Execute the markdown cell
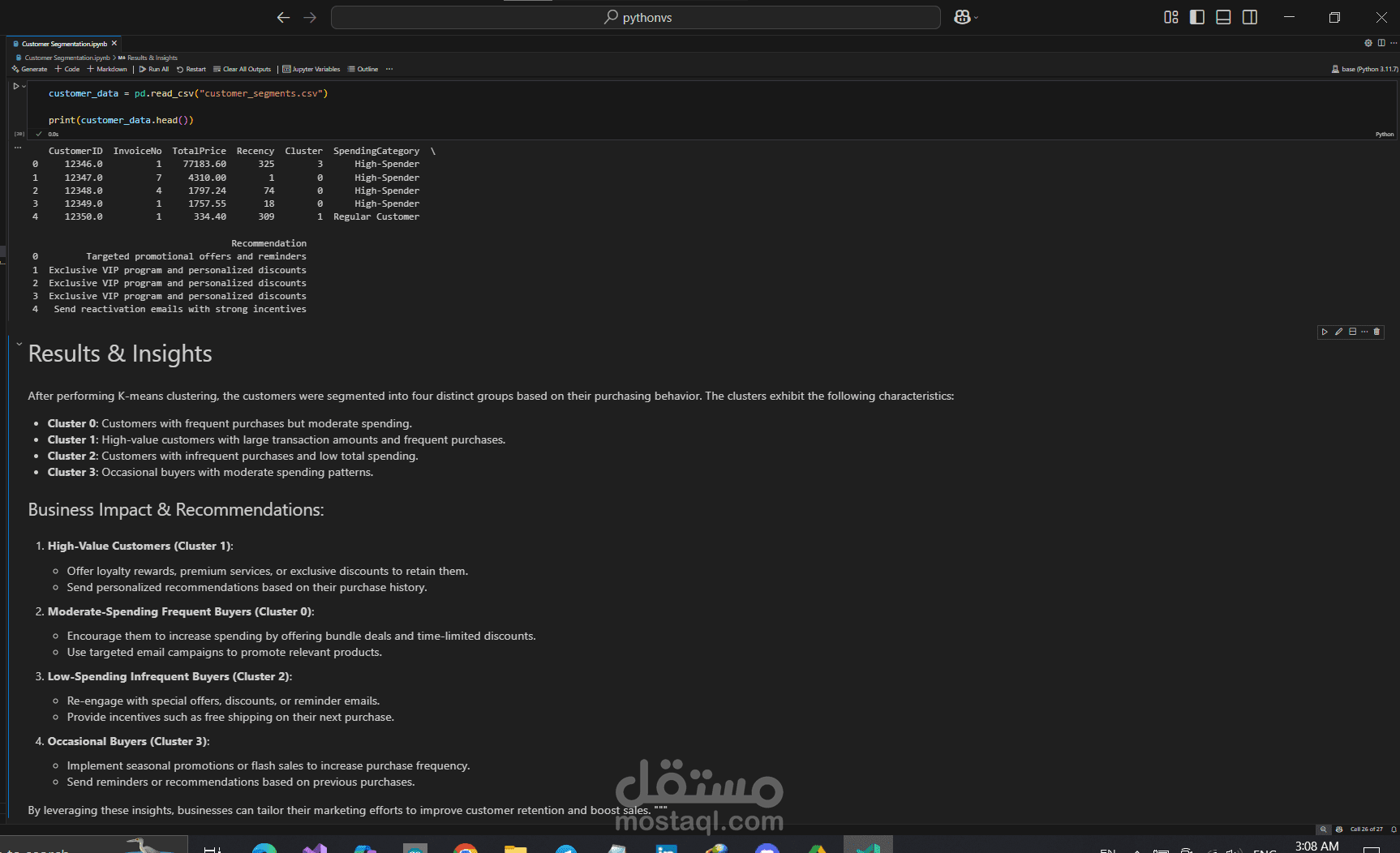 [x=1325, y=332]
